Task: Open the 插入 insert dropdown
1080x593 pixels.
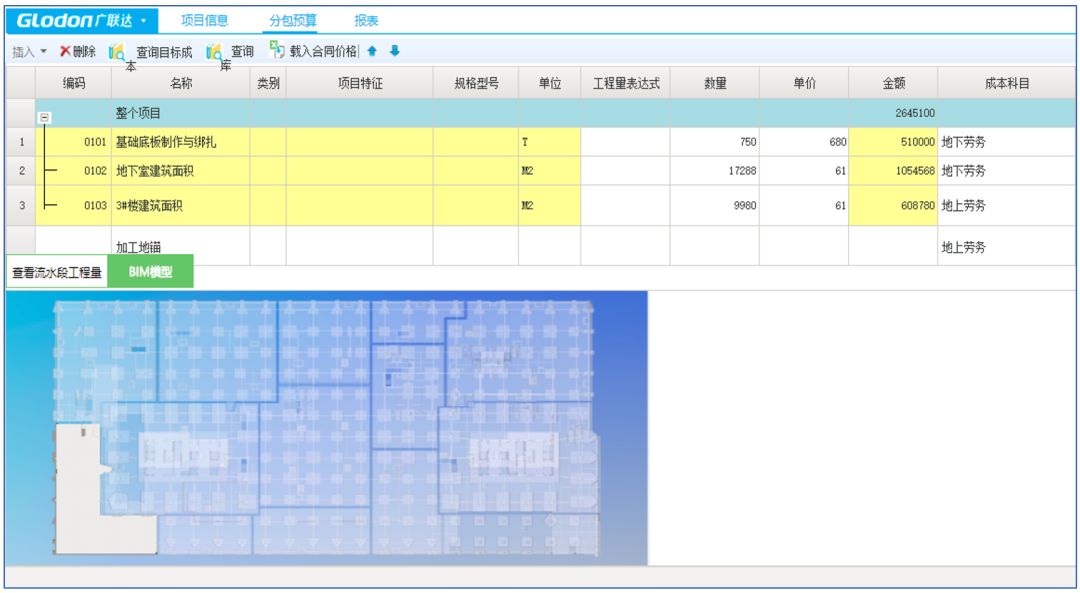Action: click(x=30, y=52)
